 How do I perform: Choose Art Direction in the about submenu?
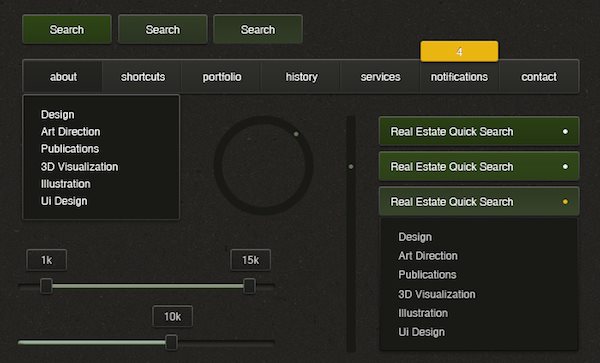70,132
